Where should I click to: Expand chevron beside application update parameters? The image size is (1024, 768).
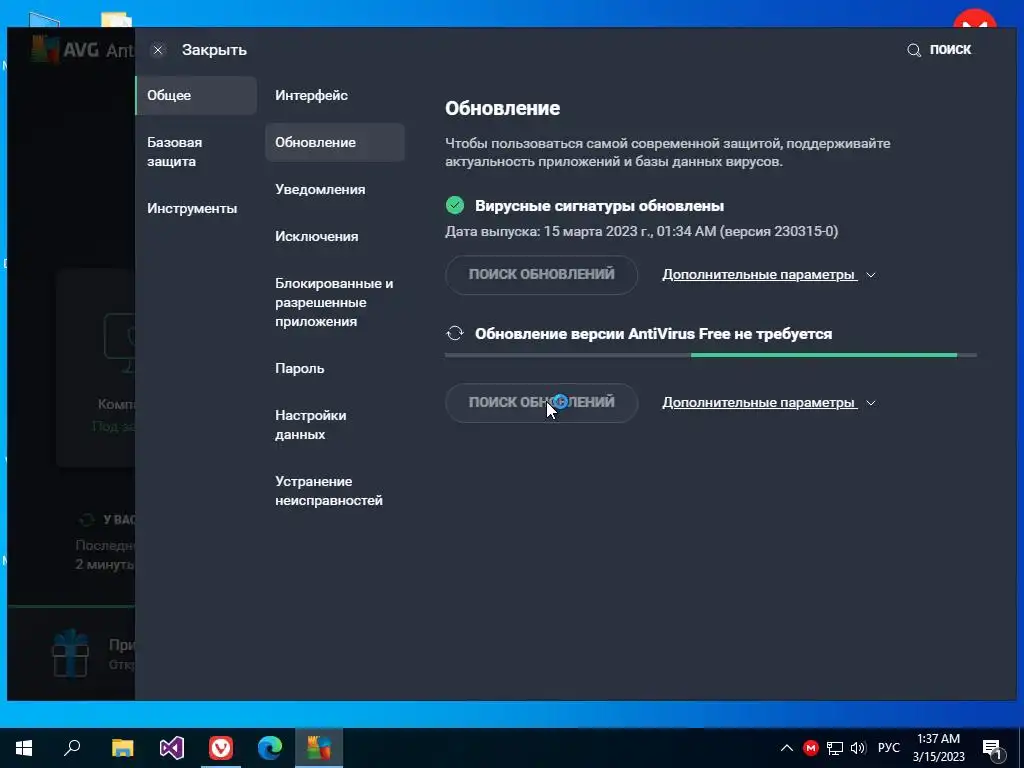coord(871,403)
